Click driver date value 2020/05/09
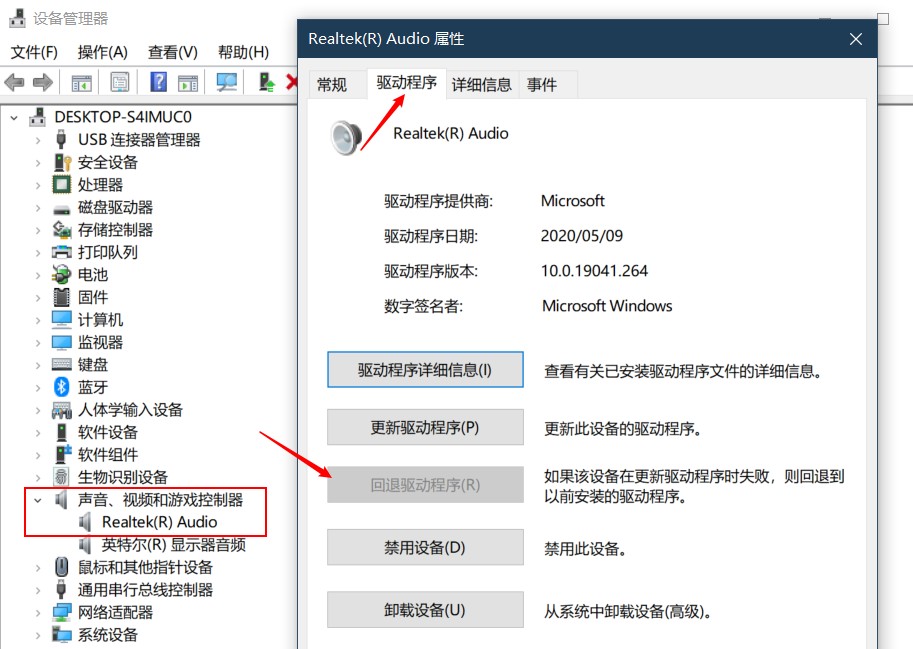Image resolution: width=913 pixels, height=649 pixels. tap(582, 236)
